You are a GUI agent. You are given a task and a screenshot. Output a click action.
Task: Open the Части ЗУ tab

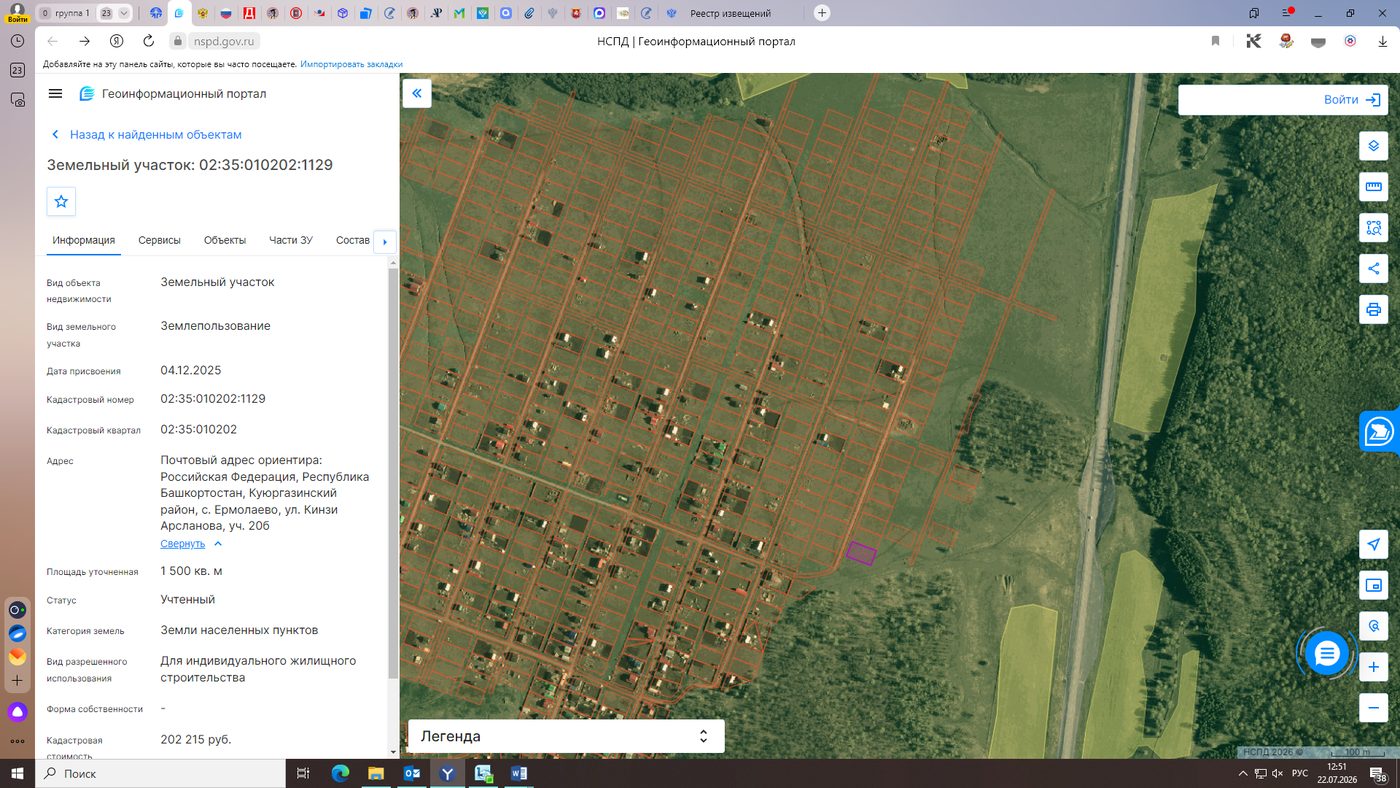tap(291, 240)
